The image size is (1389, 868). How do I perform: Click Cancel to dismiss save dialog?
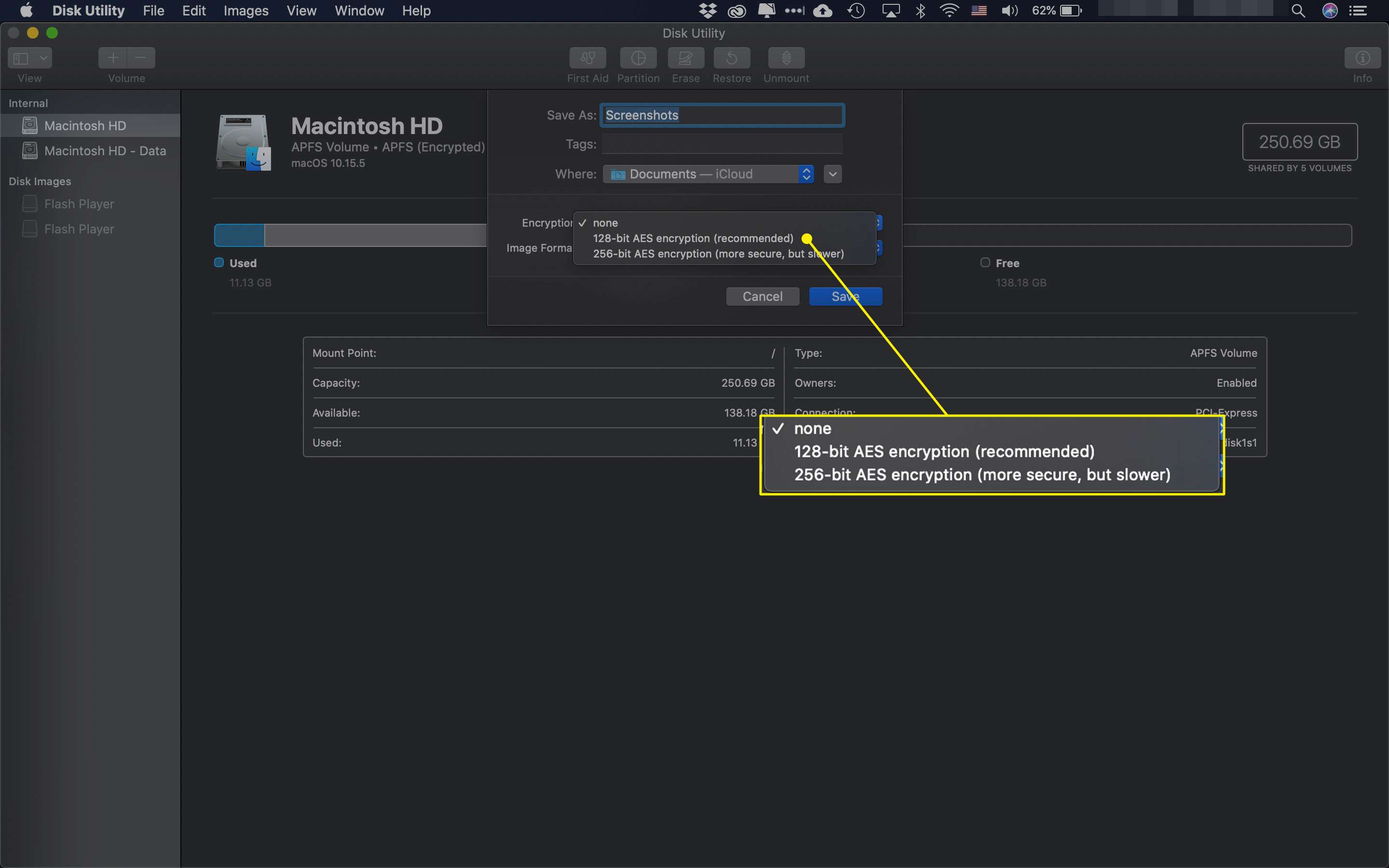(762, 296)
